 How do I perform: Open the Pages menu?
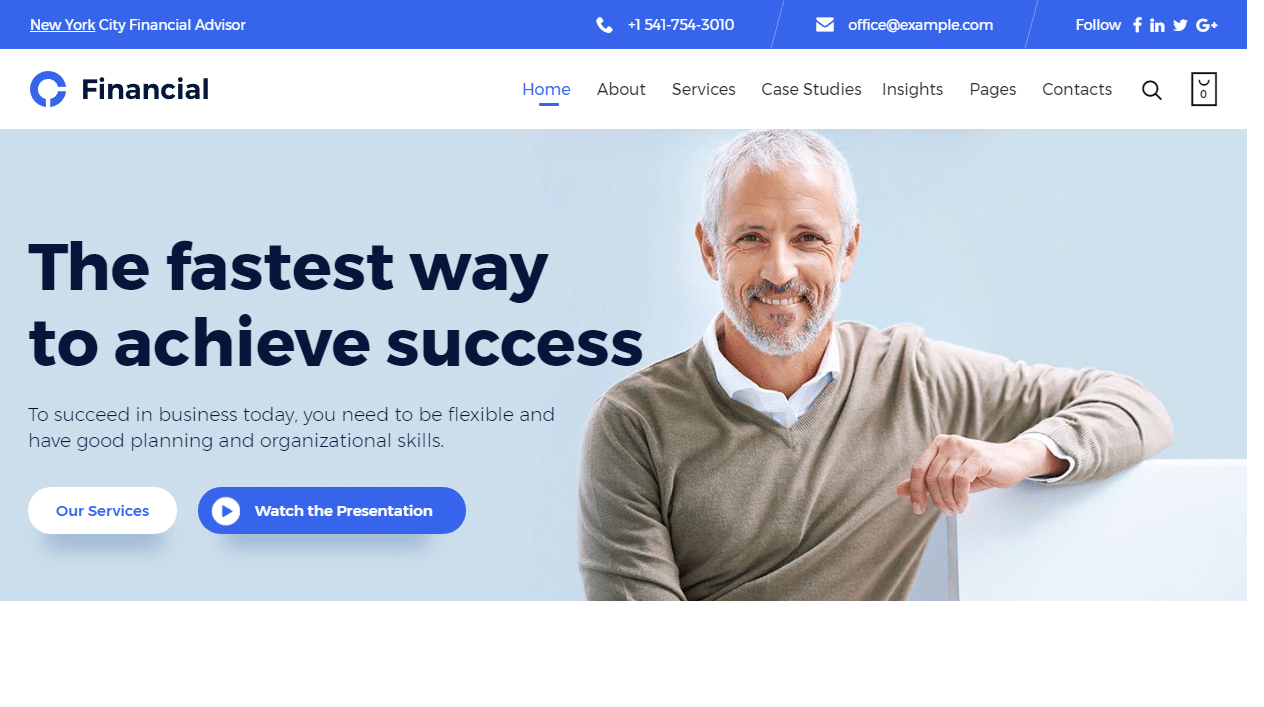point(993,89)
